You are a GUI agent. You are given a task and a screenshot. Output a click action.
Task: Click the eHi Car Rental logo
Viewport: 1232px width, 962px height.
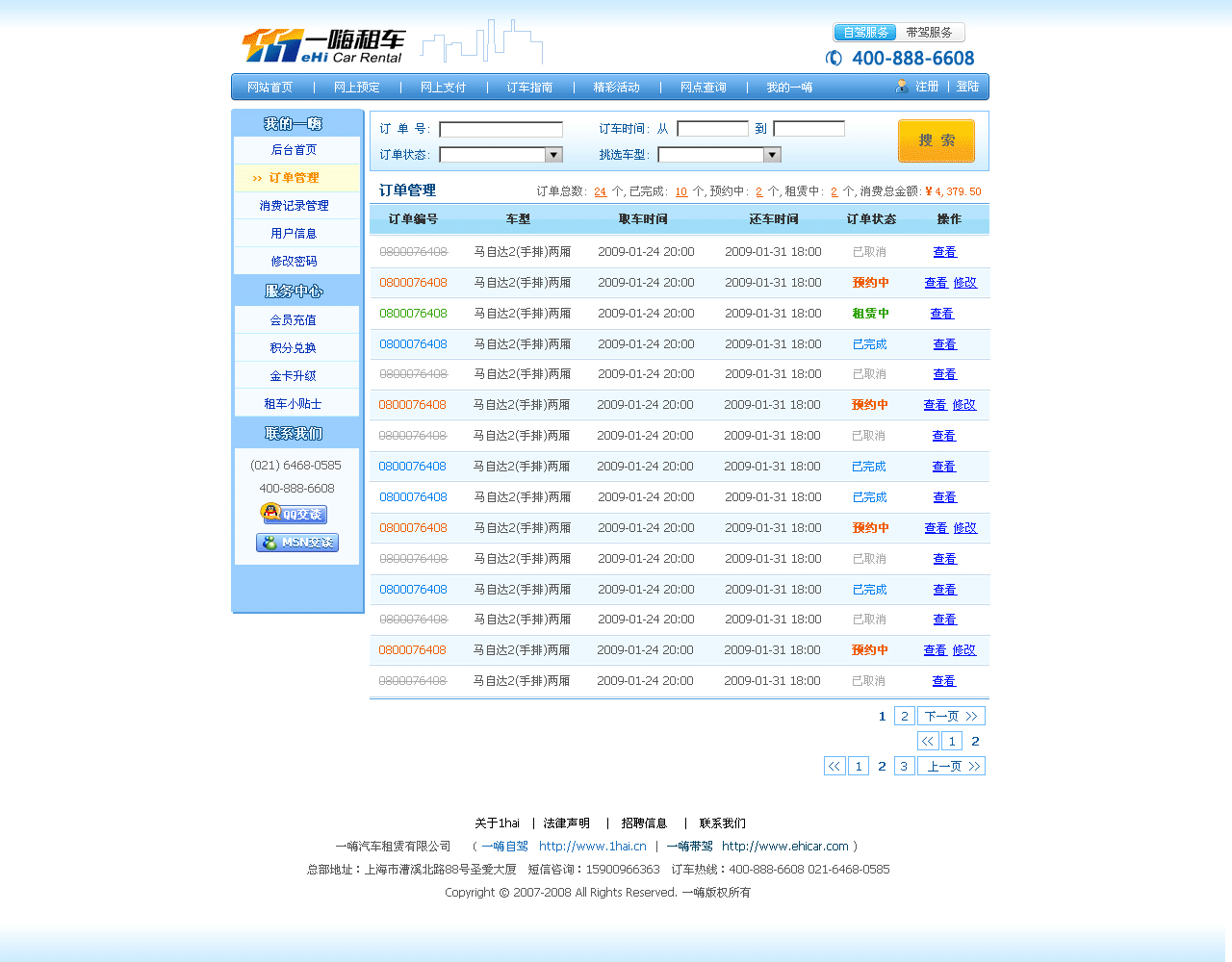(x=322, y=45)
